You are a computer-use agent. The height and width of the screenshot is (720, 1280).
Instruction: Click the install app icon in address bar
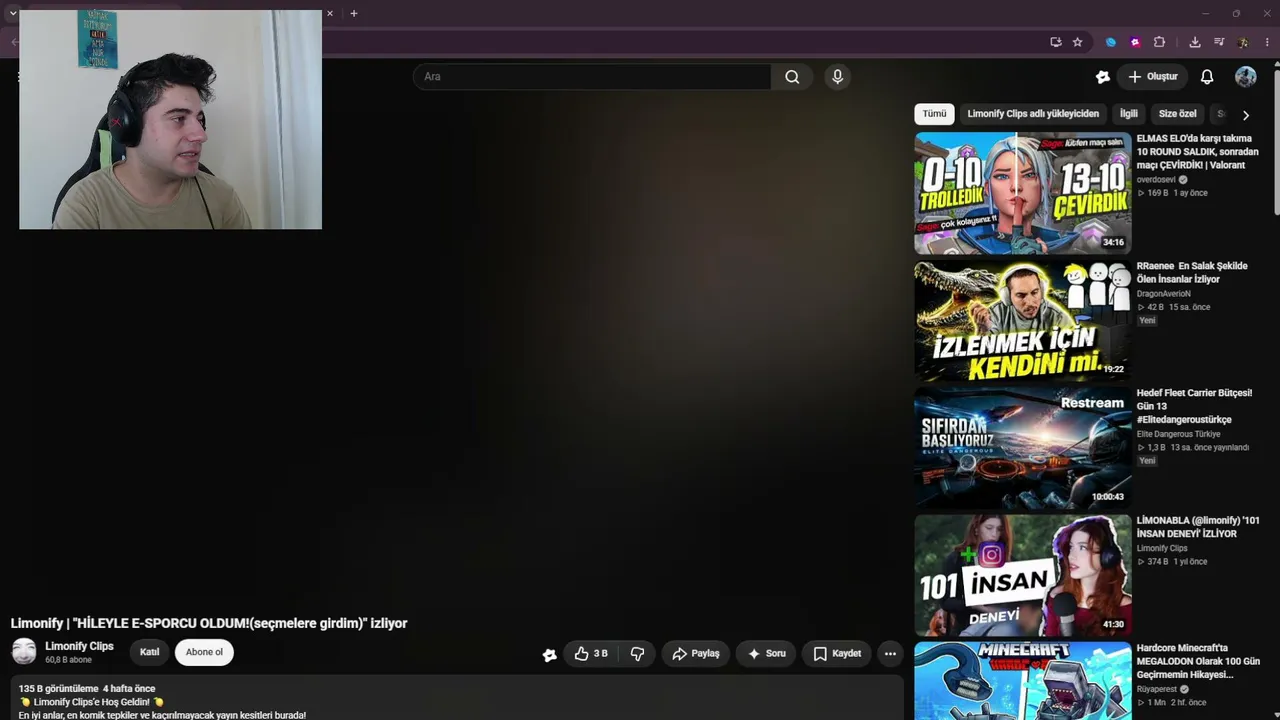1056,42
